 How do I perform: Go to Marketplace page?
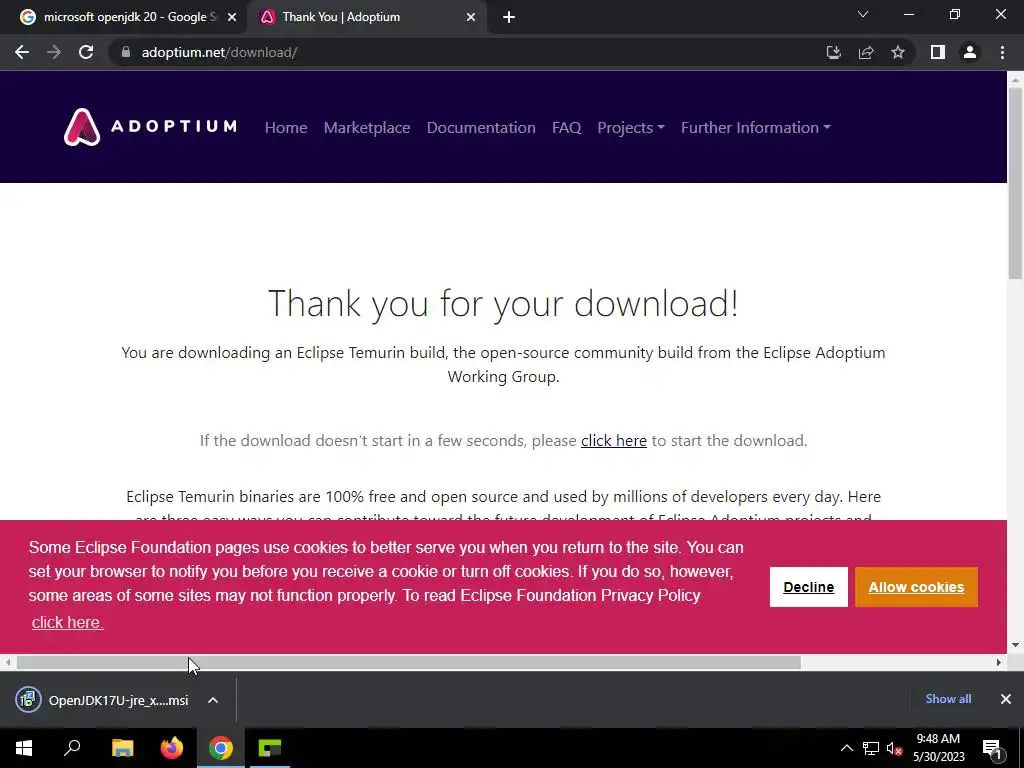point(367,127)
